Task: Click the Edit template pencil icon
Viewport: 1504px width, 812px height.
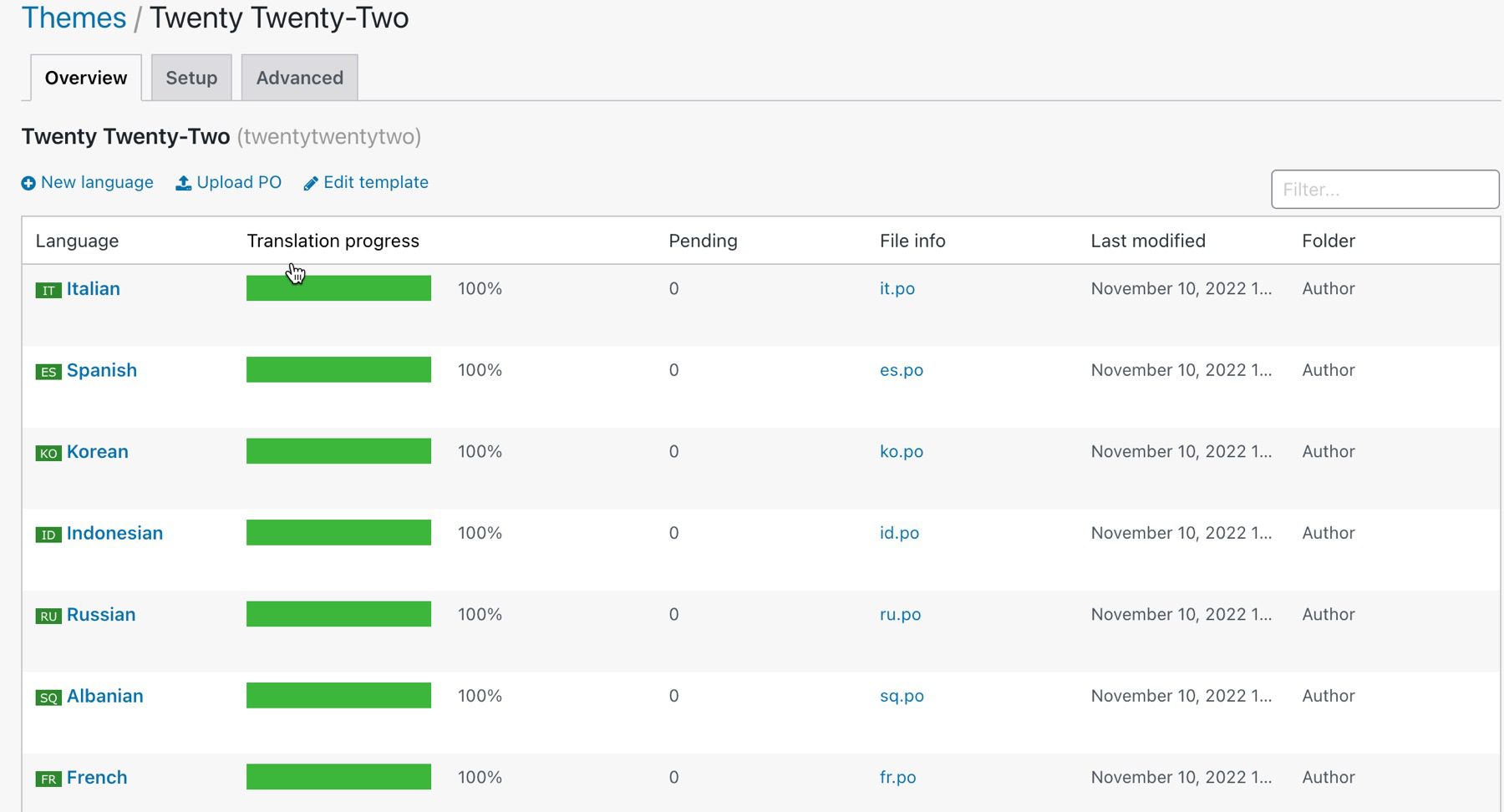Action: (x=311, y=183)
